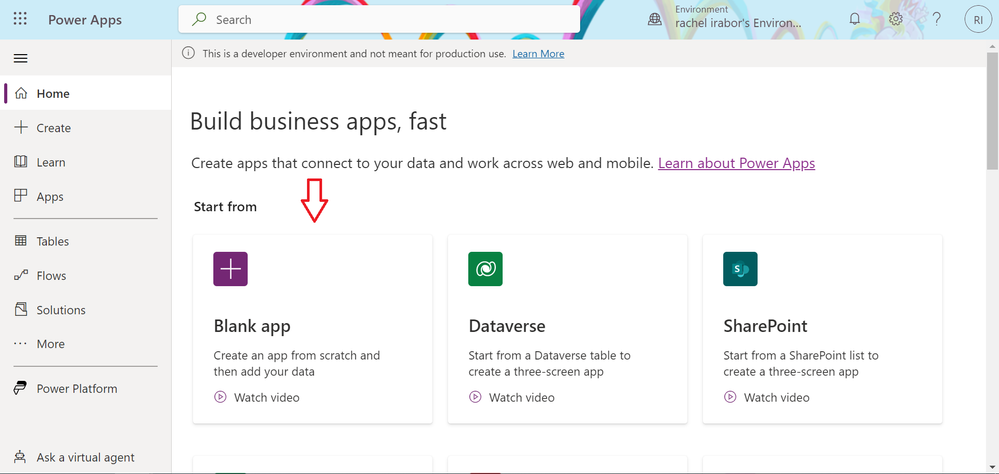Open the Help question mark icon
The image size is (999, 474).
pyautogui.click(x=937, y=20)
